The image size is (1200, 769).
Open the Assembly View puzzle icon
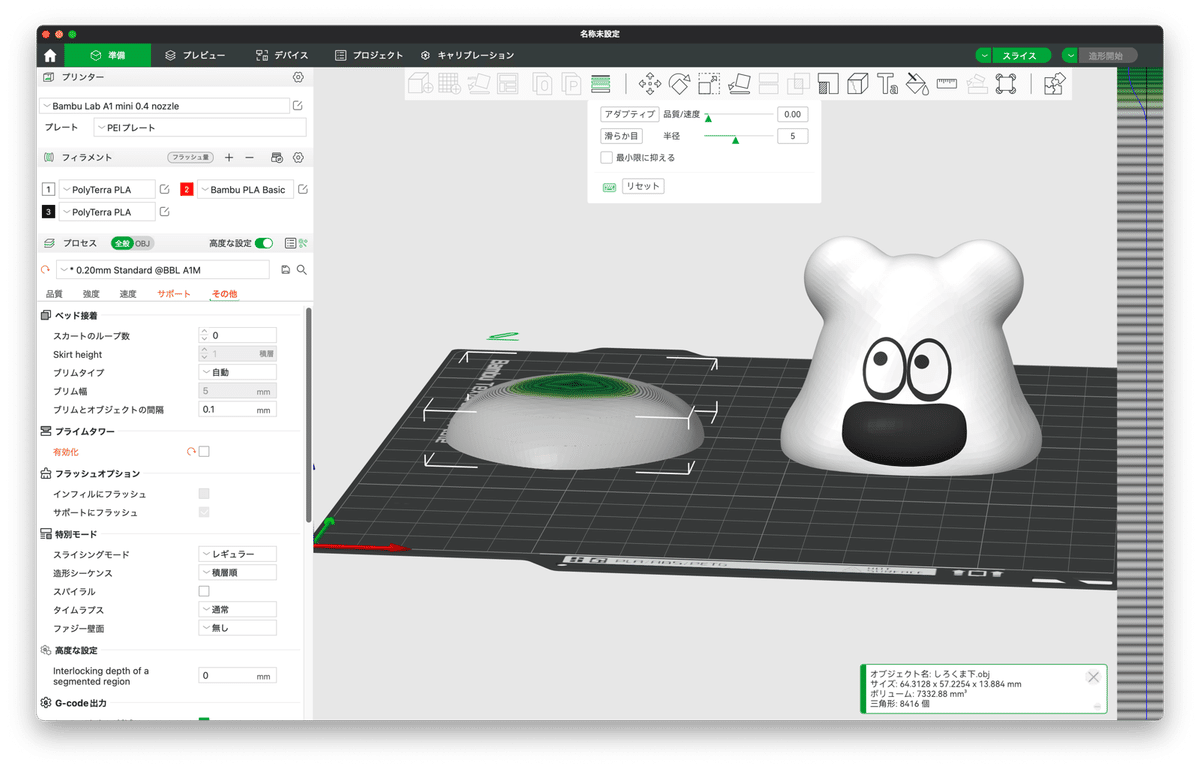click(x=1054, y=84)
